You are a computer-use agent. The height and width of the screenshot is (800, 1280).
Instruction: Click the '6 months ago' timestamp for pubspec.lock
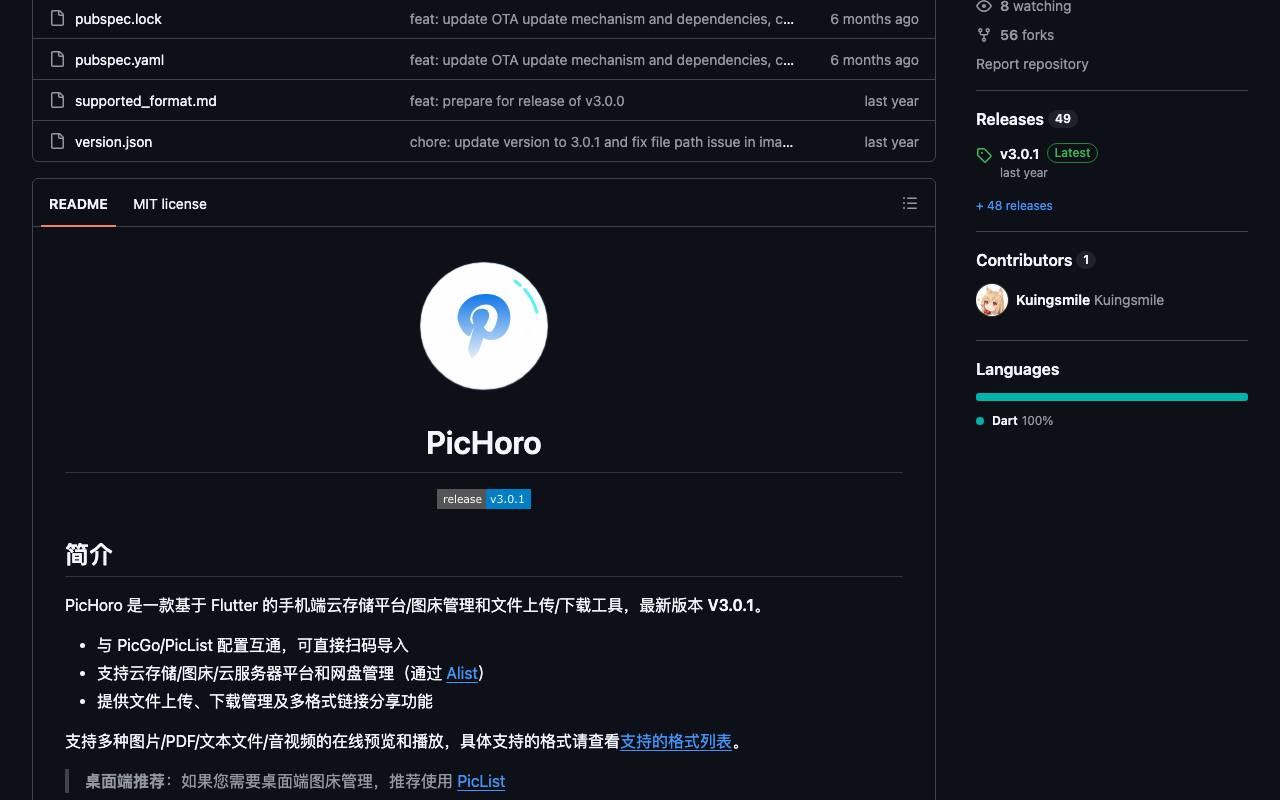coord(874,19)
